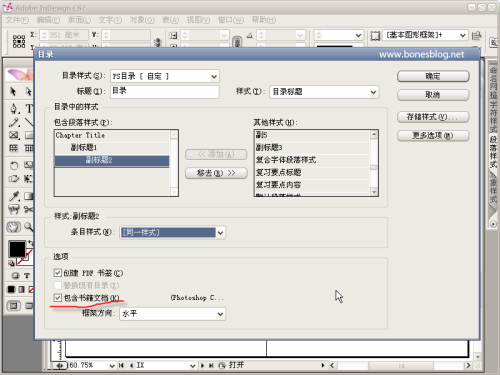Select 副标题2 in included styles list
The height and width of the screenshot is (375, 500).
click(112, 160)
